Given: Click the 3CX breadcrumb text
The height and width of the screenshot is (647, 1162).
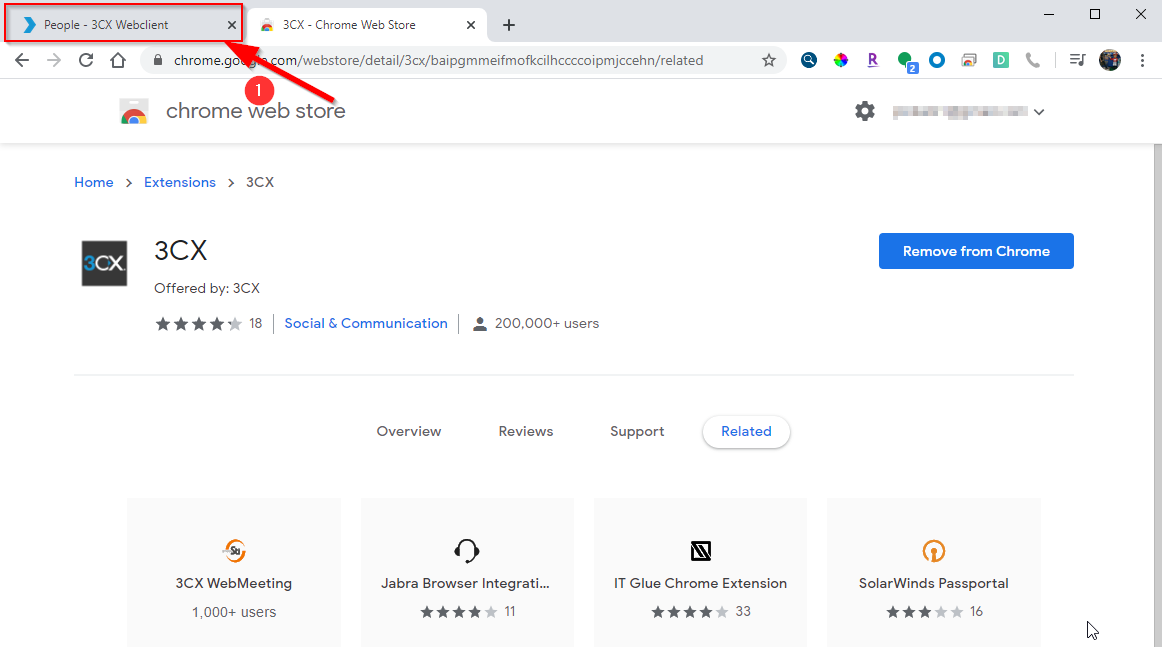Looking at the screenshot, I should pyautogui.click(x=260, y=182).
